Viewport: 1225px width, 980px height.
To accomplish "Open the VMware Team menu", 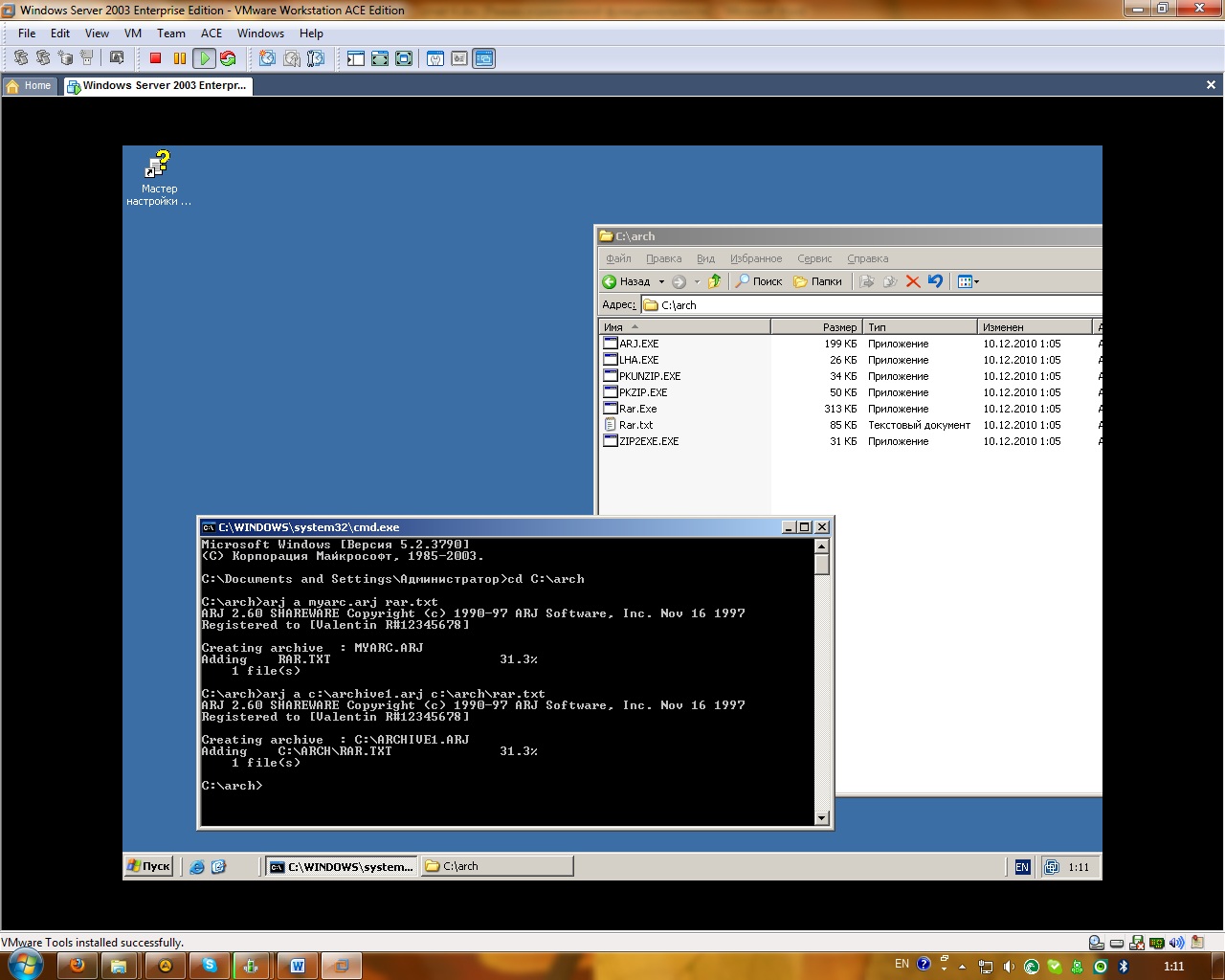I will [171, 33].
